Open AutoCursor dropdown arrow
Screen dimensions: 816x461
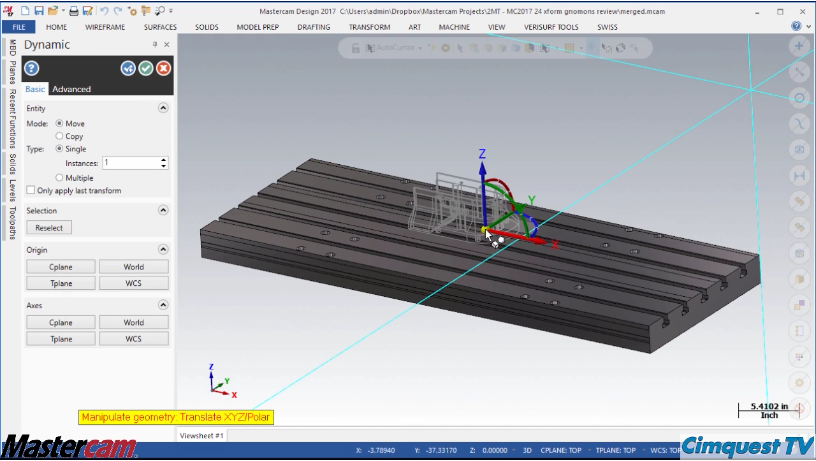pyautogui.click(x=420, y=48)
